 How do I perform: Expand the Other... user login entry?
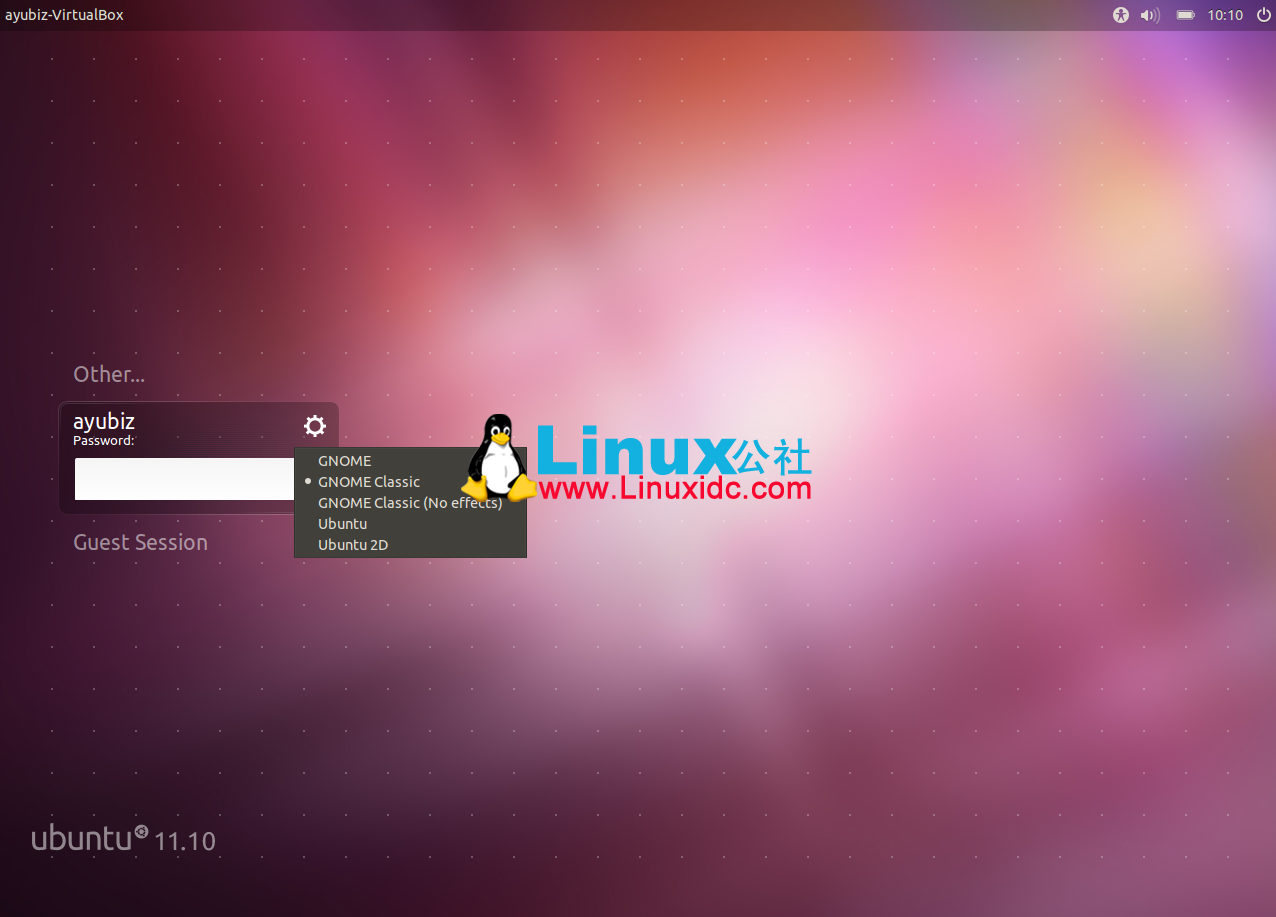click(x=109, y=374)
